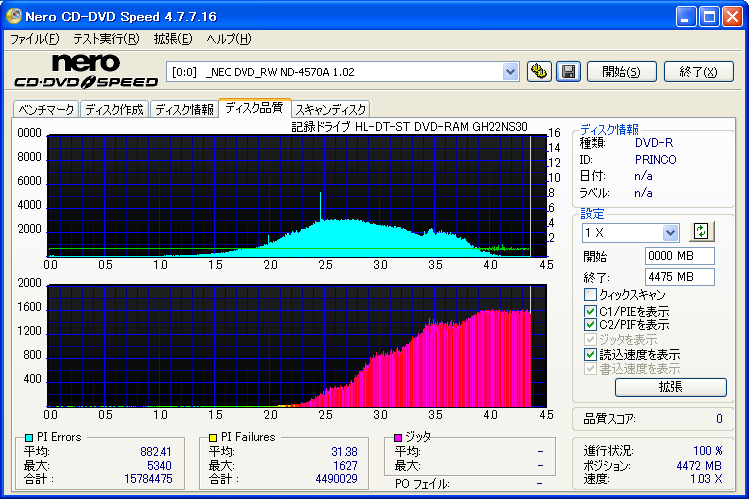Click the PI Failures 平均 value 31.38
The width and height of the screenshot is (749, 499).
tap(344, 452)
